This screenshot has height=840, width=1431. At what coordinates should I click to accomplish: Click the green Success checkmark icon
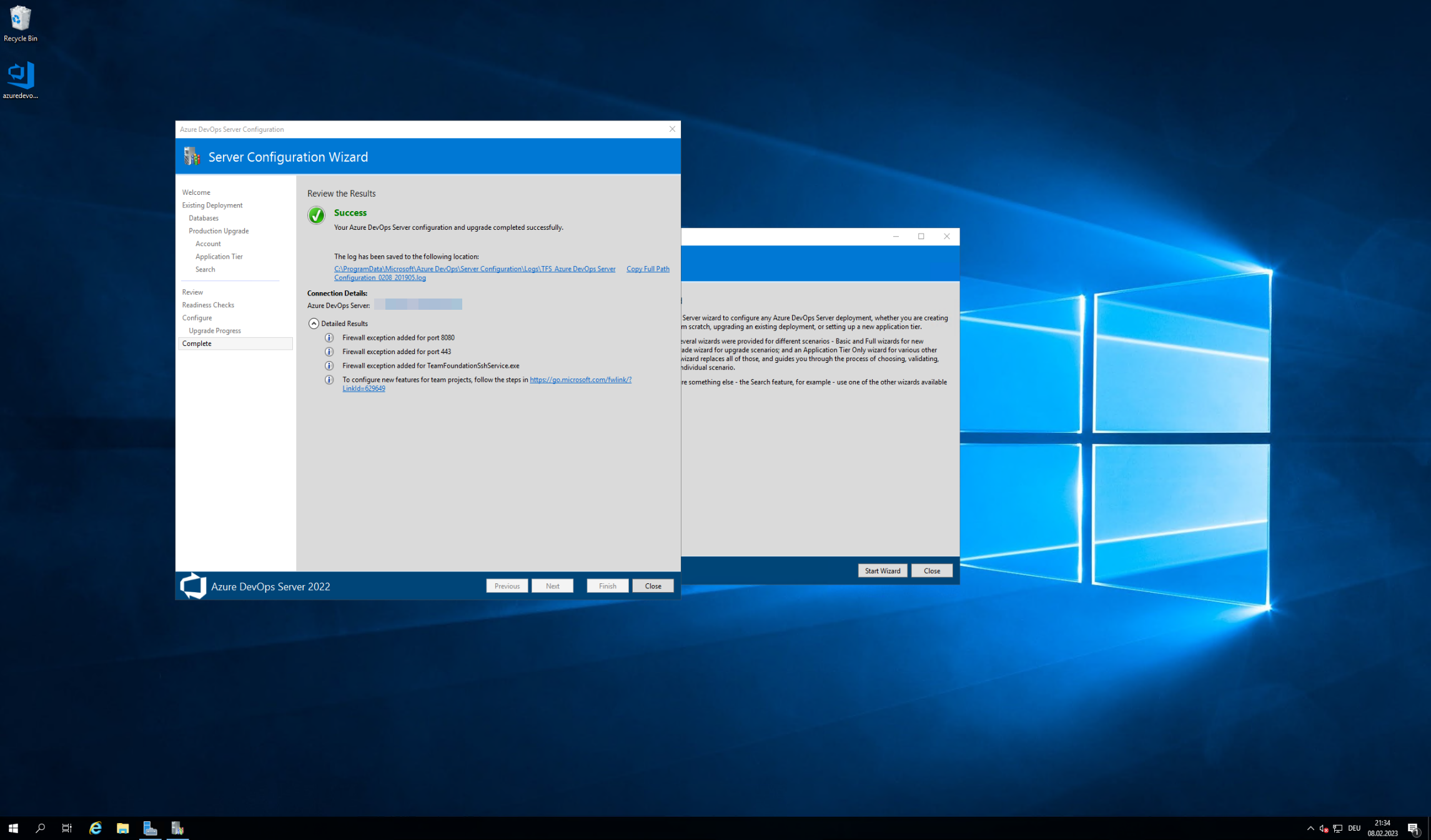316,215
